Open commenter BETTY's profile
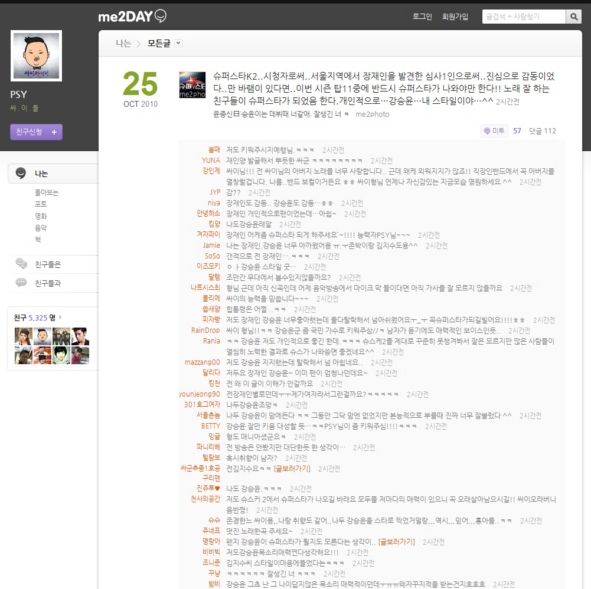591x589 pixels. [211, 426]
